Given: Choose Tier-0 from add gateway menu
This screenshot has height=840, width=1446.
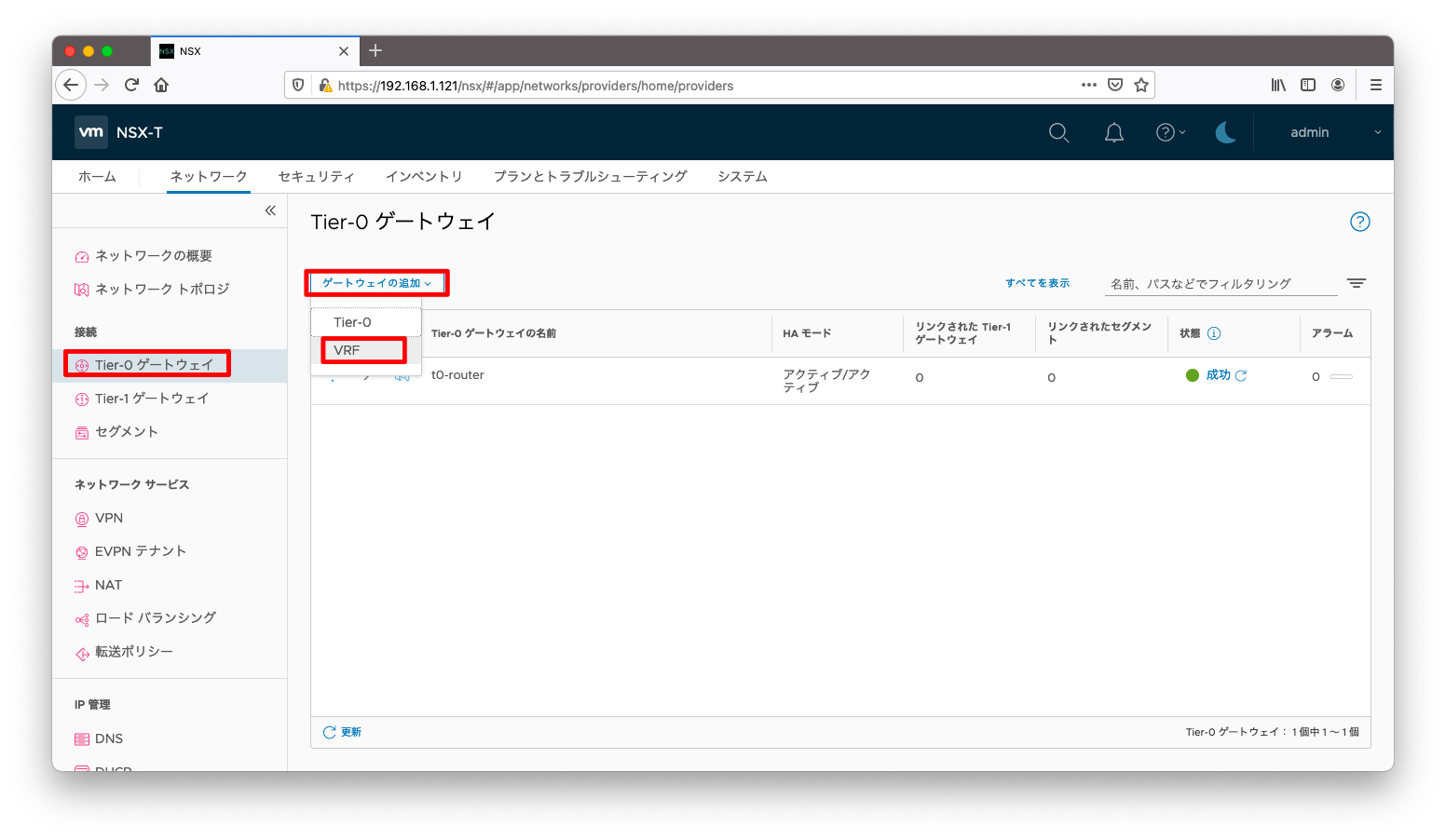Looking at the screenshot, I should (366, 322).
